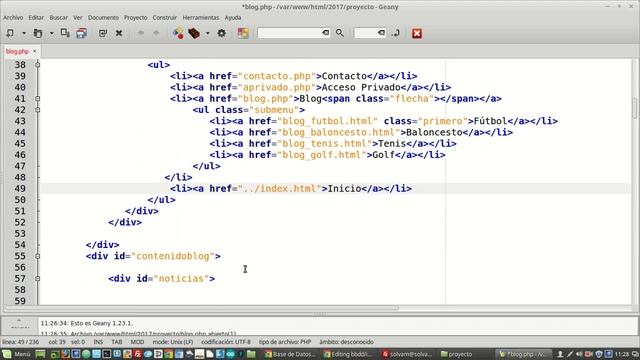The height and width of the screenshot is (360, 640).
Task: Collapse the fold marker at line 38
Action: [38, 64]
